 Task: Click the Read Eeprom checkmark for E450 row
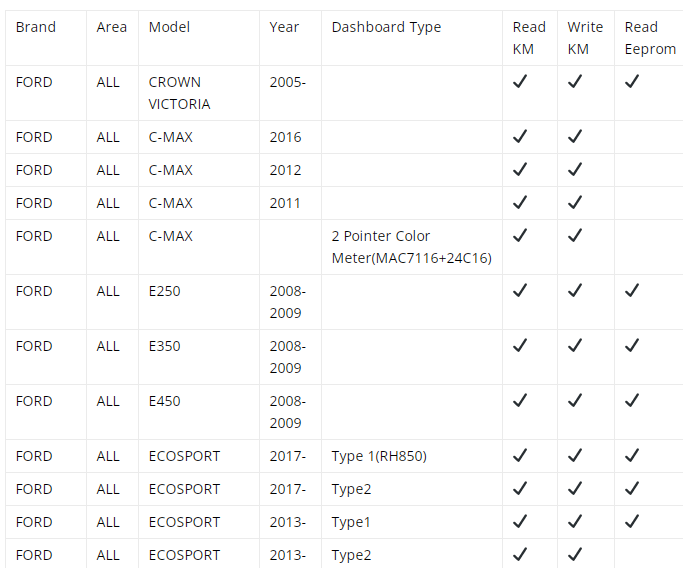632,400
